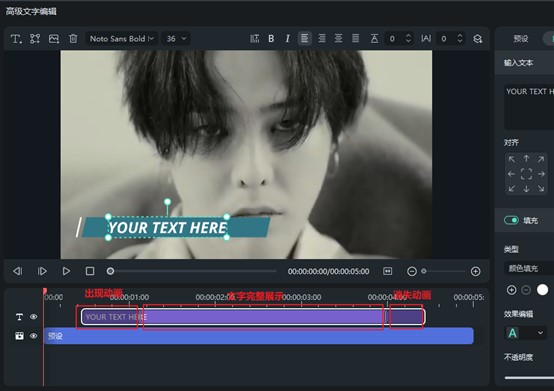This screenshot has width=554, height=391.
Task: Click the timeline zoom out minus icon
Action: (412, 271)
